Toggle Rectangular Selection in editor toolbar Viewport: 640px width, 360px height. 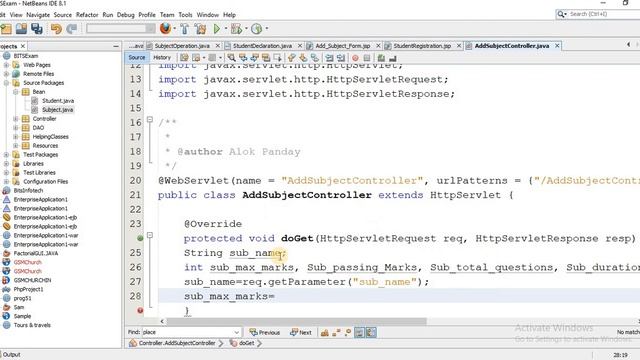(278, 58)
